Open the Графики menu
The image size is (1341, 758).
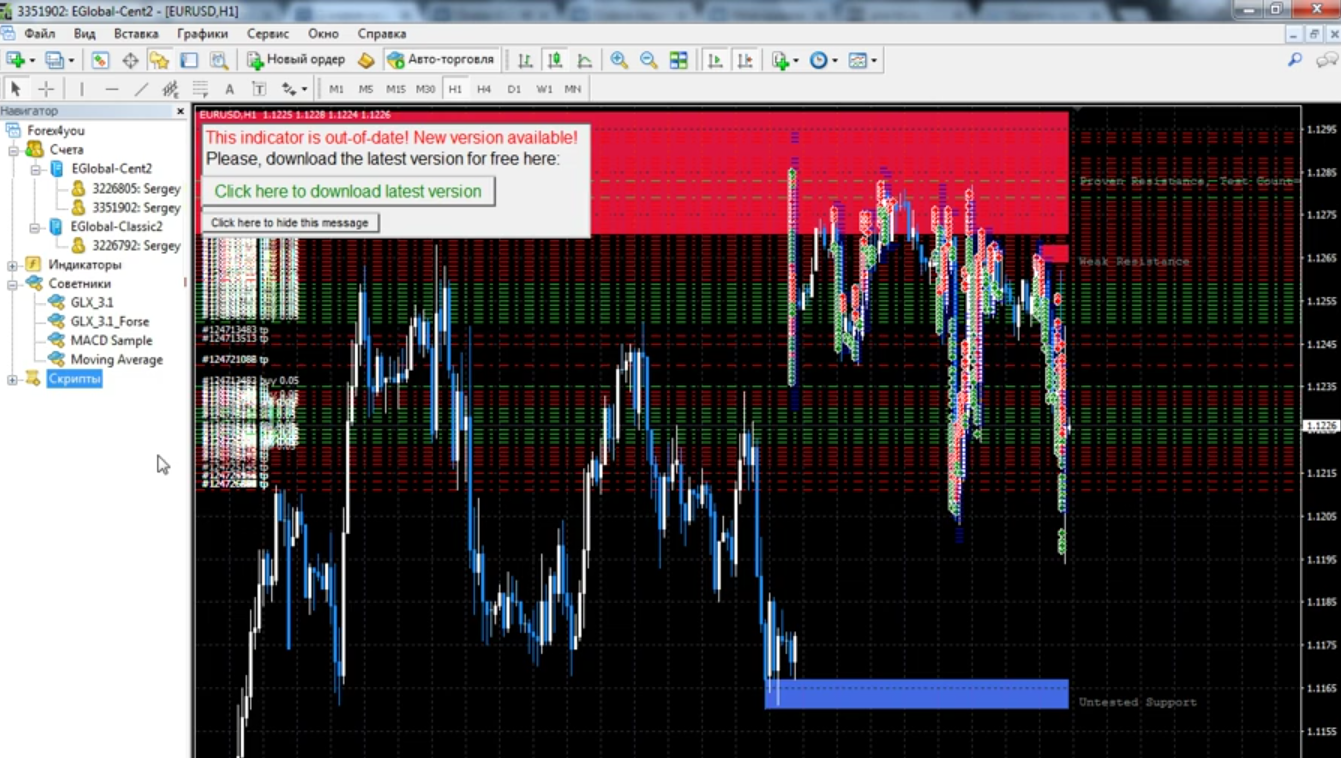coord(203,34)
